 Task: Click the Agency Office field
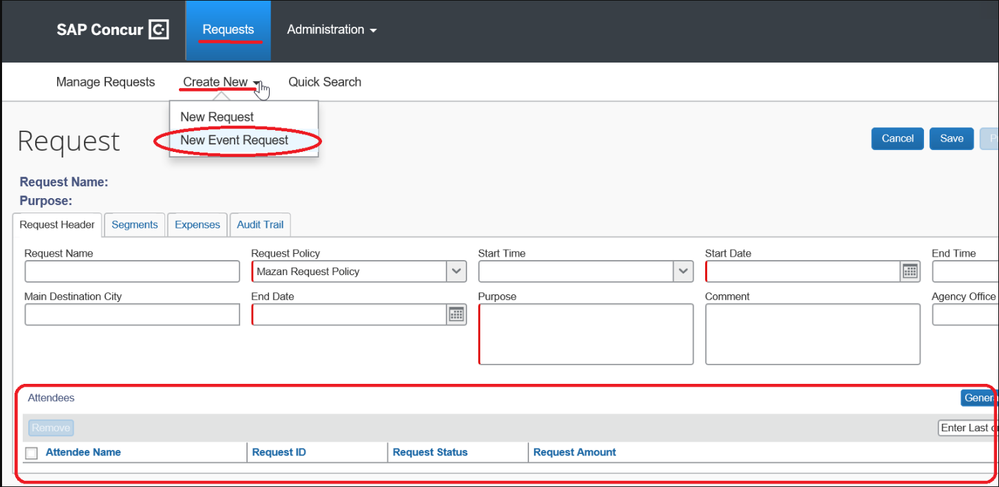965,314
